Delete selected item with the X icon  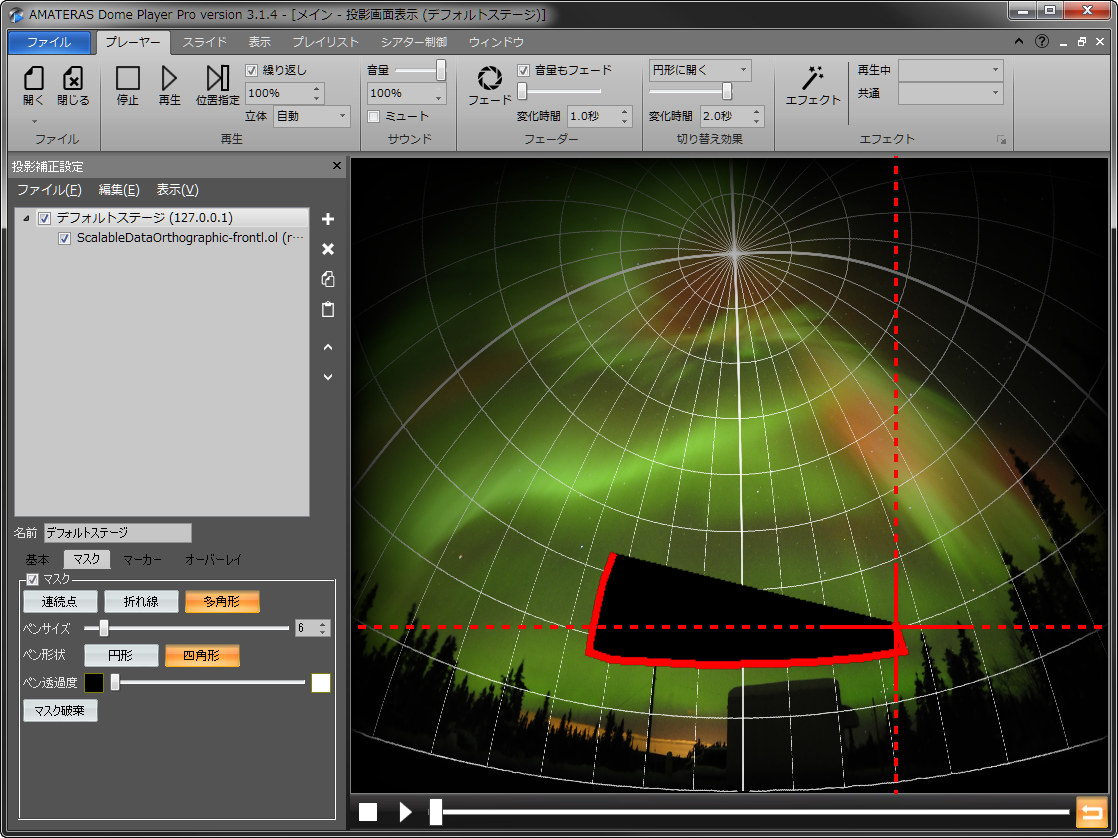(x=328, y=249)
